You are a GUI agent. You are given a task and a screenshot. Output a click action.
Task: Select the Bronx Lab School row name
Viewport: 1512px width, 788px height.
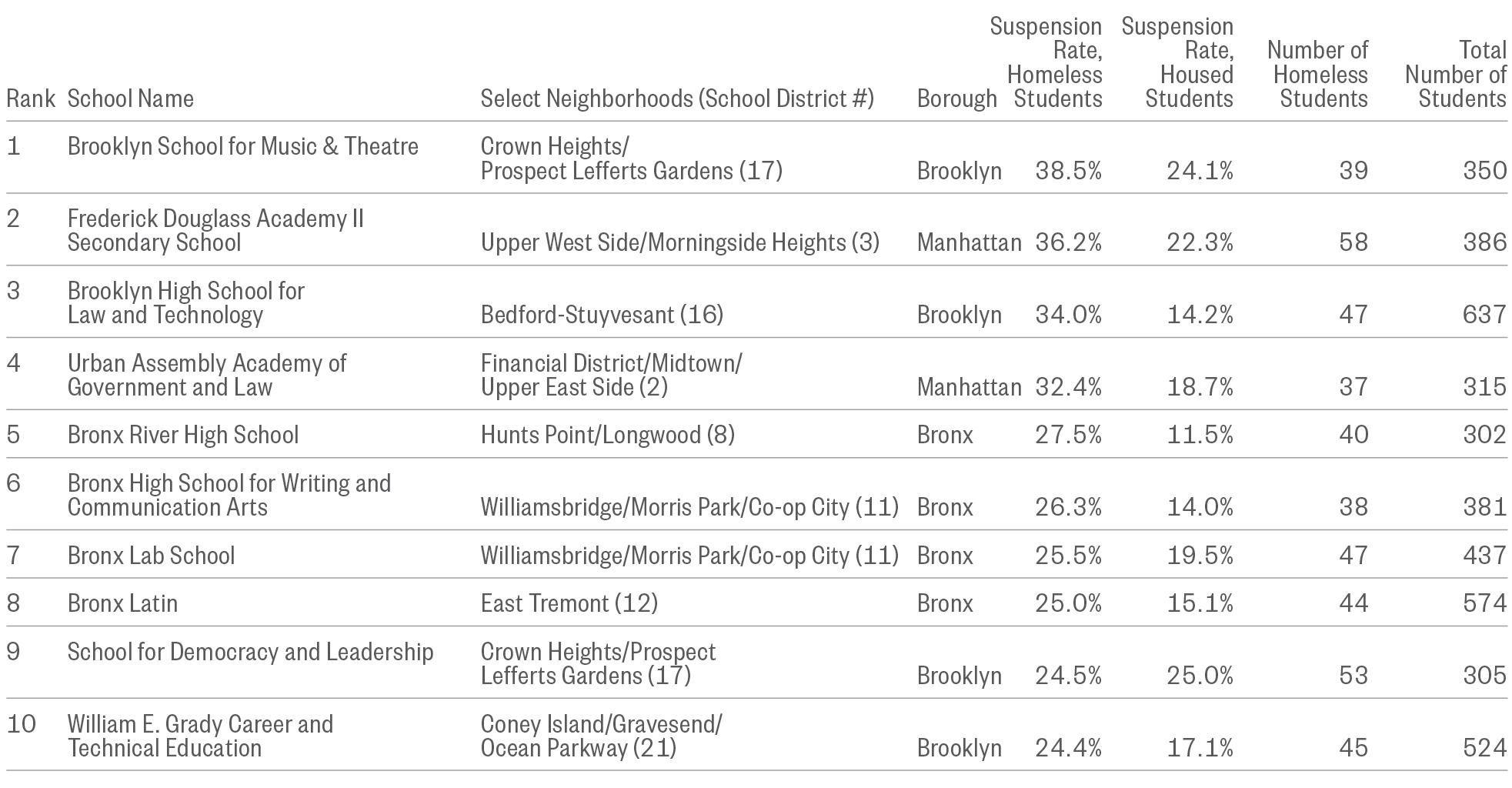point(151,556)
